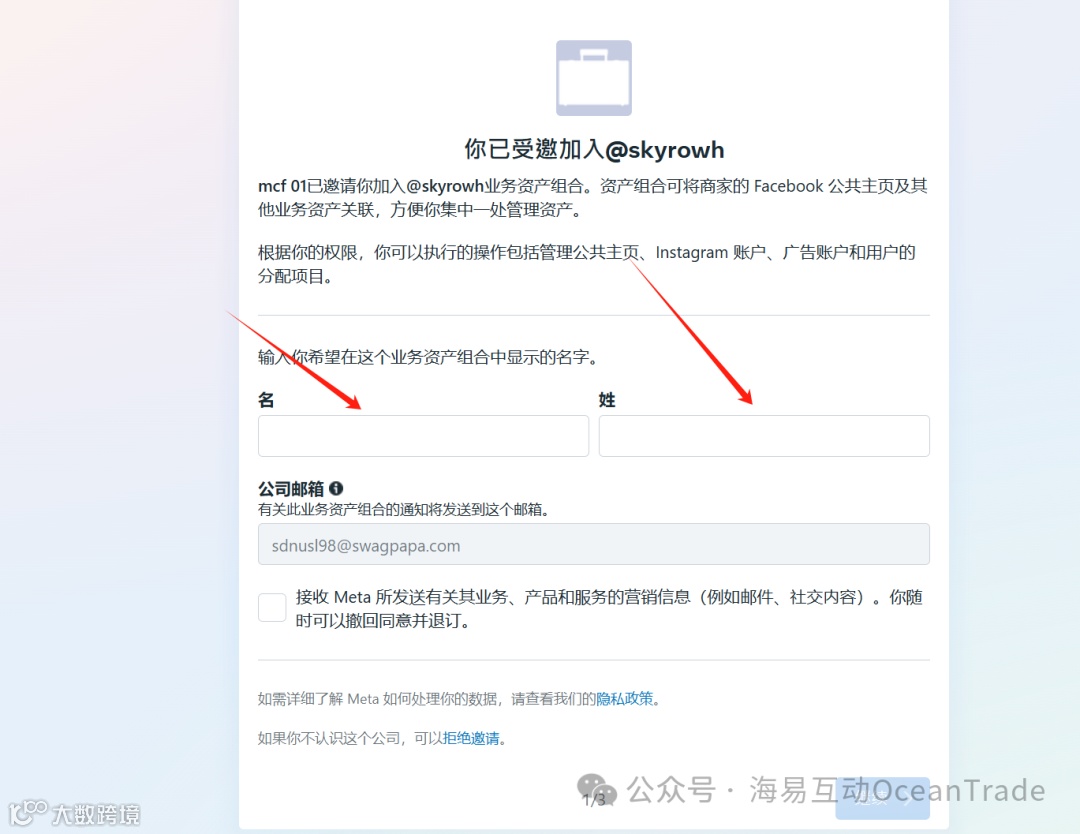Click the 名 (first name) input field
This screenshot has height=834, width=1080.
click(423, 435)
